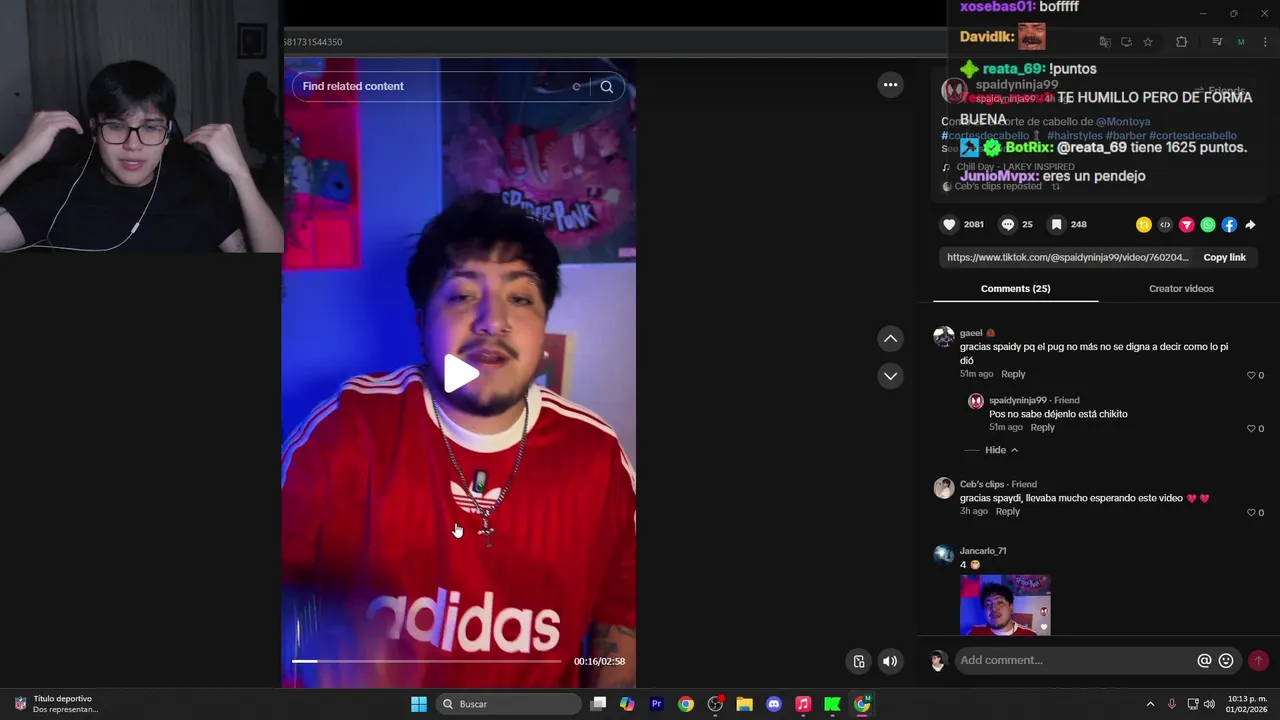This screenshot has width=1280, height=720.
Task: Repost video with yellow repost icon
Action: coord(1144,225)
